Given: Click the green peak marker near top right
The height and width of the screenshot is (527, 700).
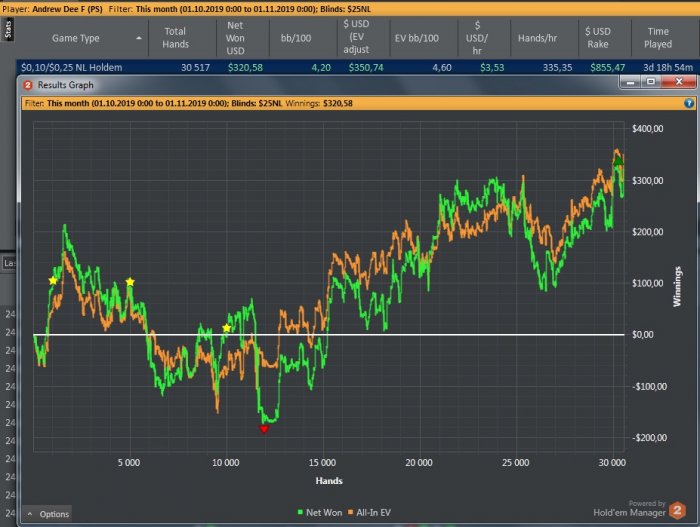Looking at the screenshot, I should tap(618, 160).
